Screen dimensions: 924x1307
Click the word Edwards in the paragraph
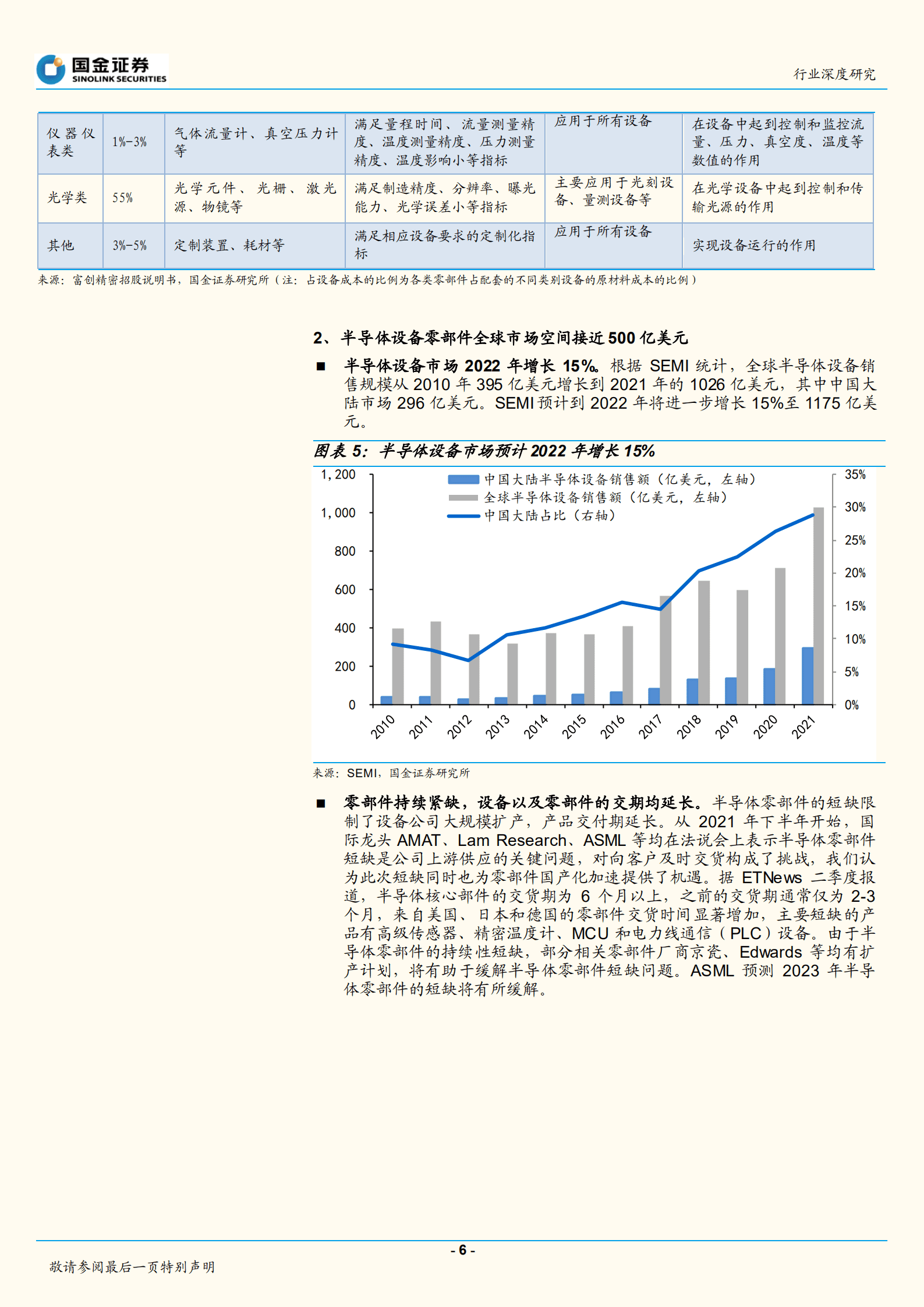[x=771, y=952]
